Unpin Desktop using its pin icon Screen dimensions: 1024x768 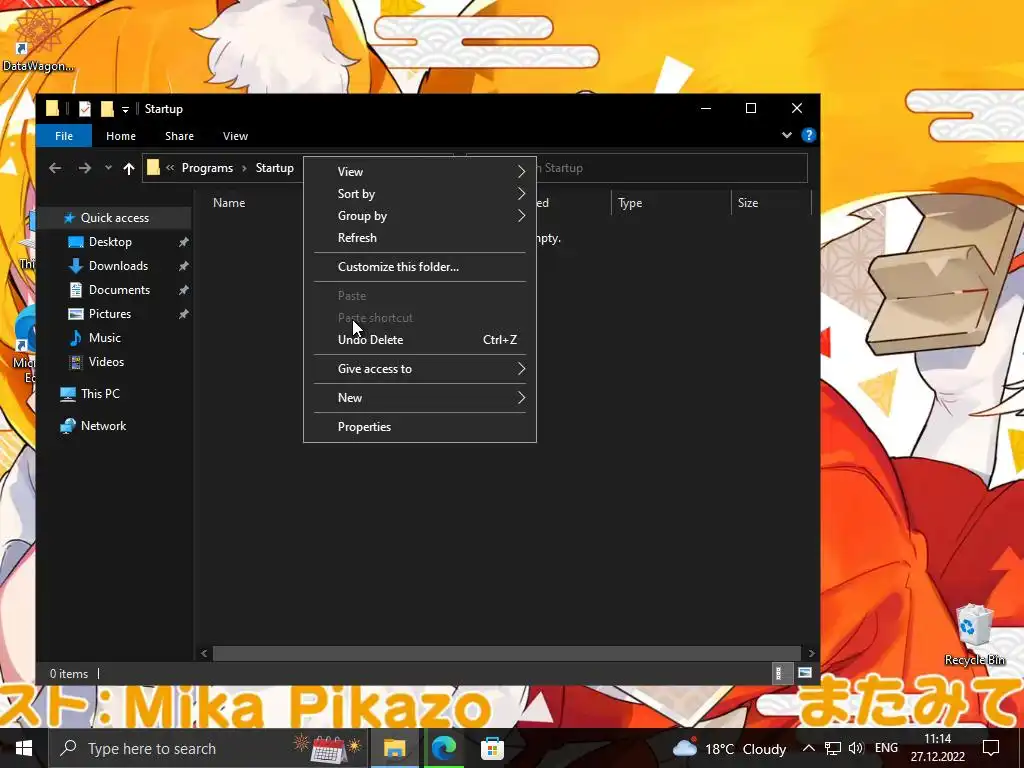(x=184, y=242)
